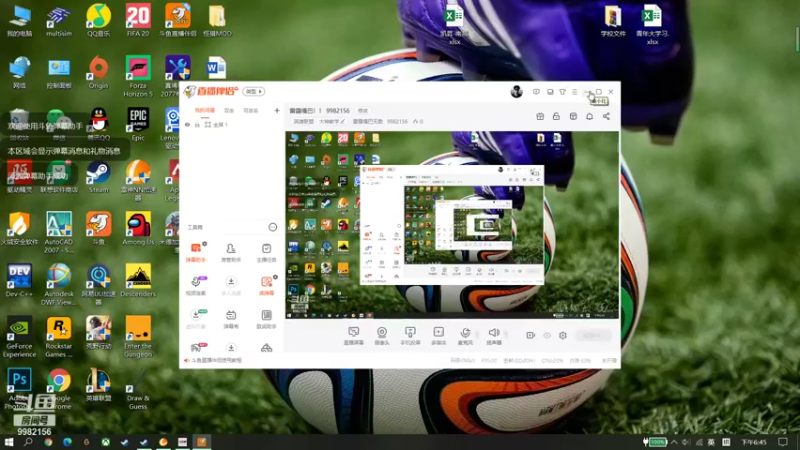Open the lyrics assistant tool icon
This screenshot has width=800, height=450.
[266, 319]
